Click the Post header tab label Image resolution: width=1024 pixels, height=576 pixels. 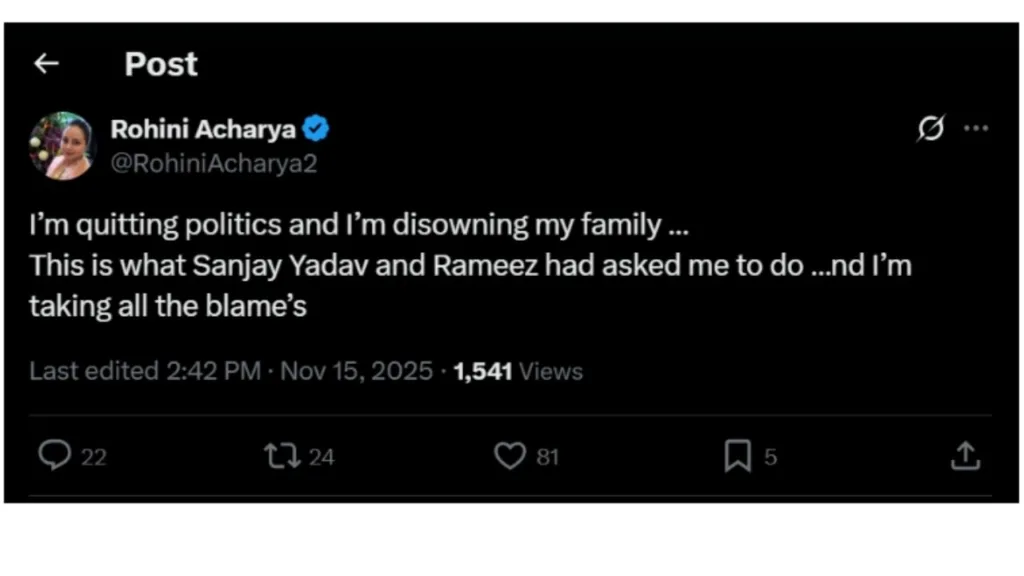point(160,64)
